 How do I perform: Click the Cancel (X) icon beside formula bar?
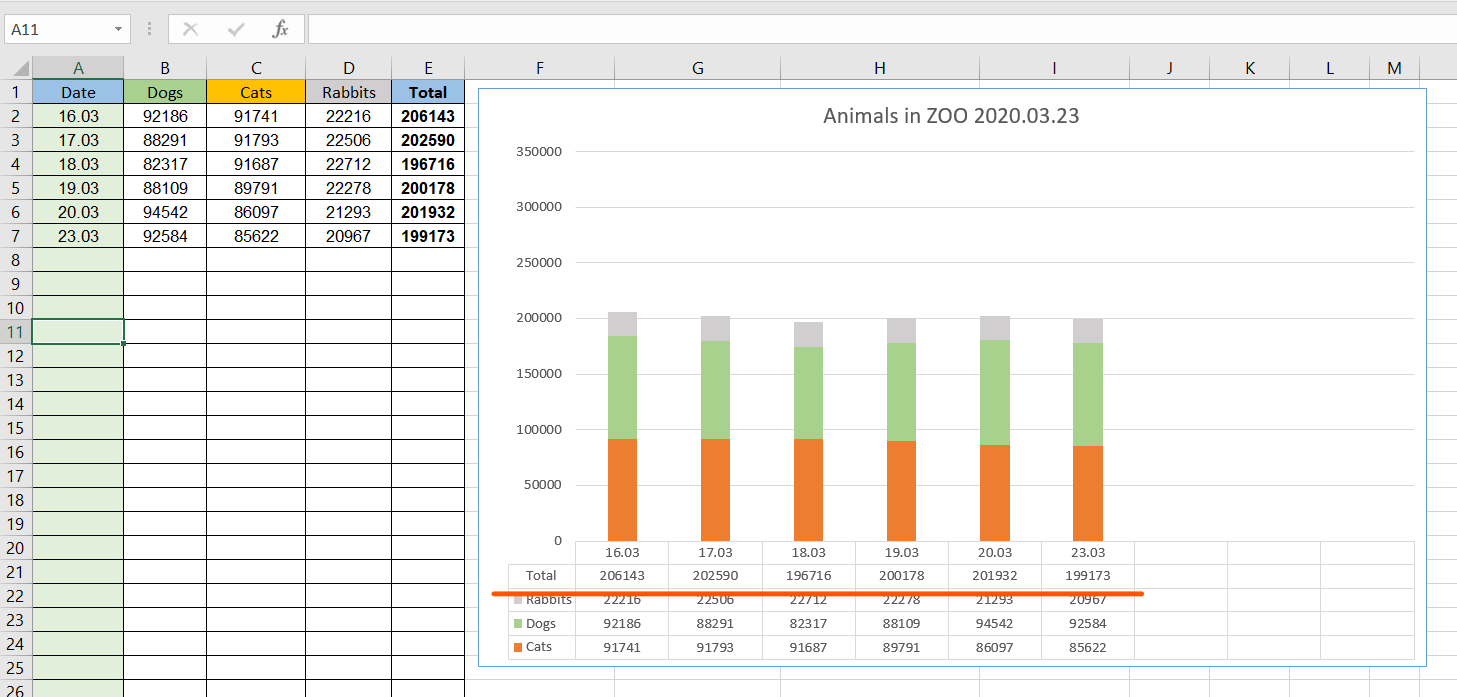point(190,28)
